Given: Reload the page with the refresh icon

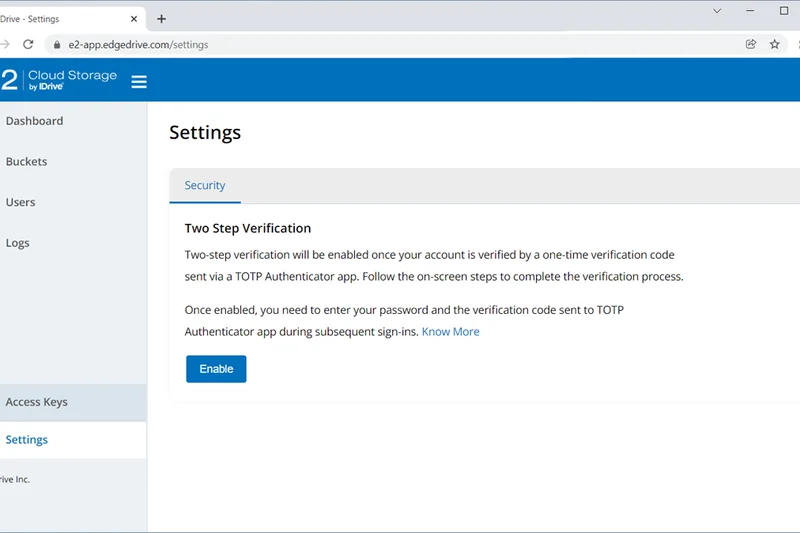Looking at the screenshot, I should click(28, 44).
